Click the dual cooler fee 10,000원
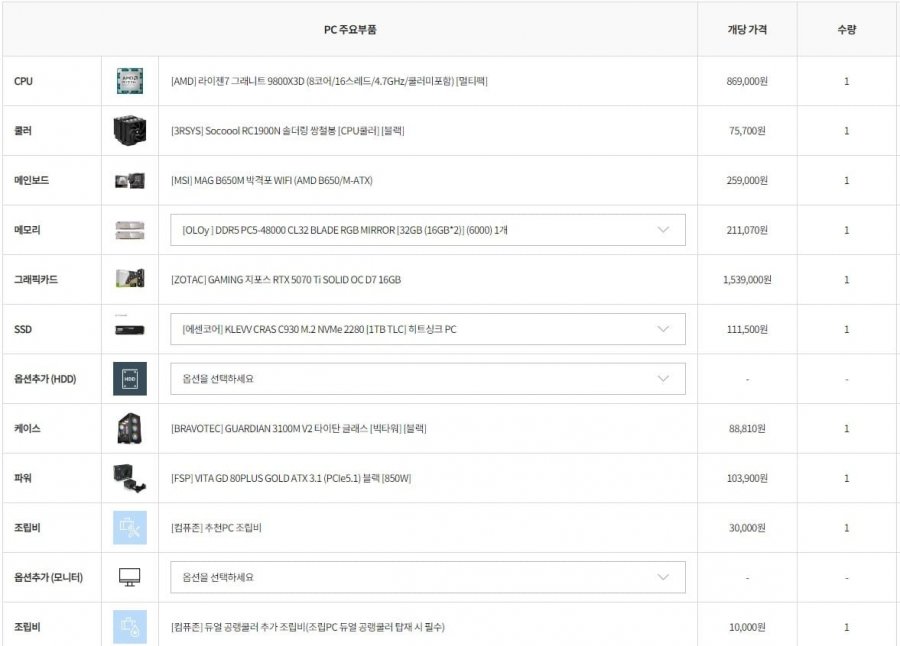Image resolution: width=900 pixels, height=646 pixels. pos(747,627)
